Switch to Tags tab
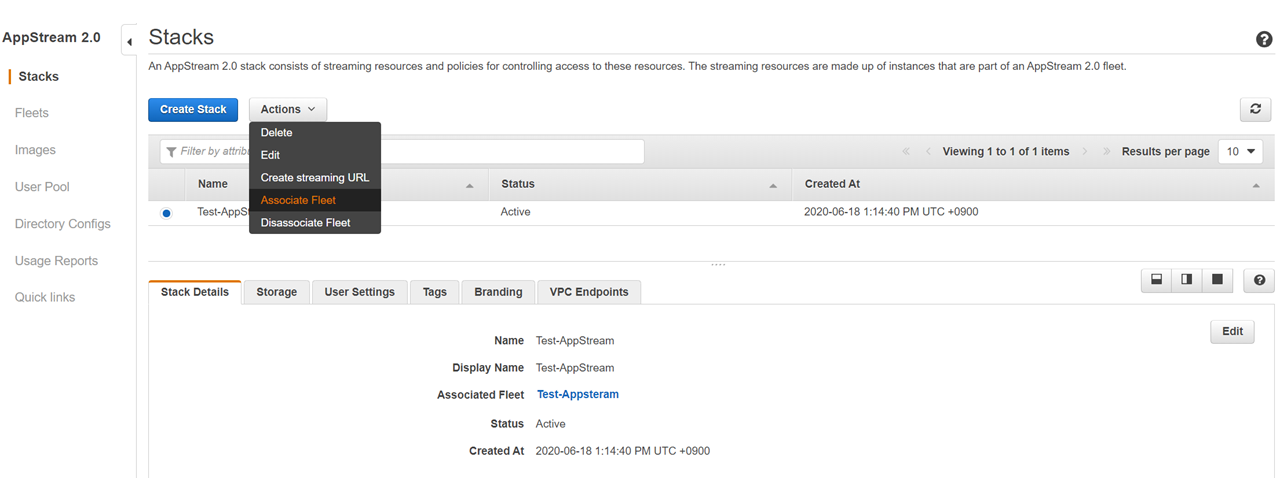The height and width of the screenshot is (478, 1279). [435, 292]
